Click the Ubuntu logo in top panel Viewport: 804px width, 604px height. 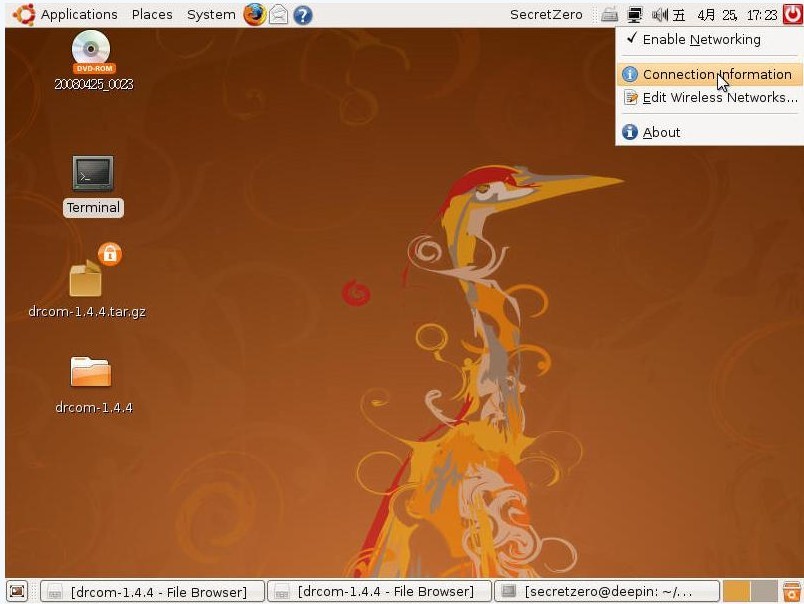pos(24,15)
